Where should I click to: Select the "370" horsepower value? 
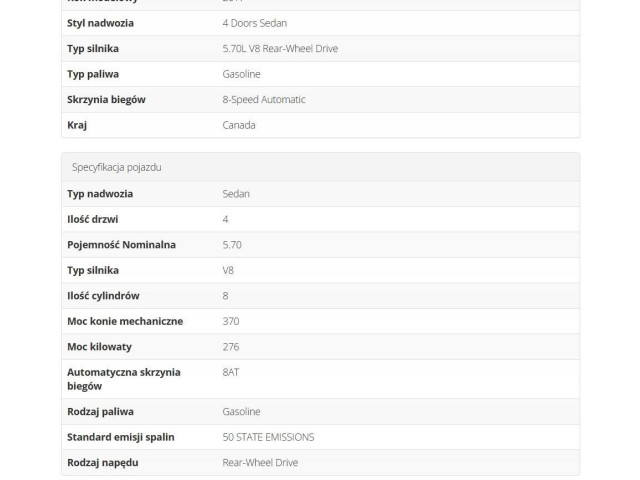click(x=231, y=321)
